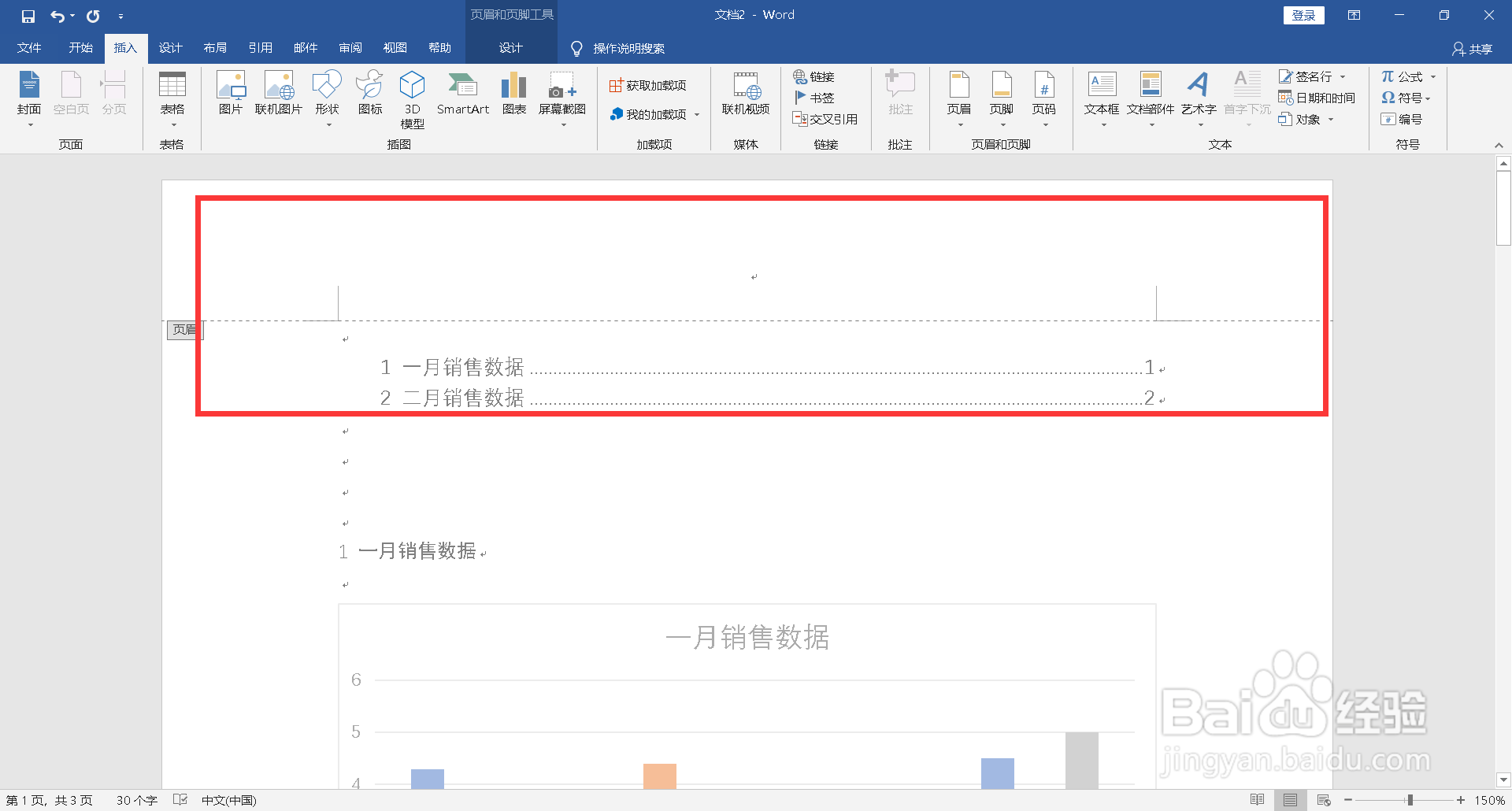Toggle the spelling check status indicator
The image size is (1512, 811).
180,800
